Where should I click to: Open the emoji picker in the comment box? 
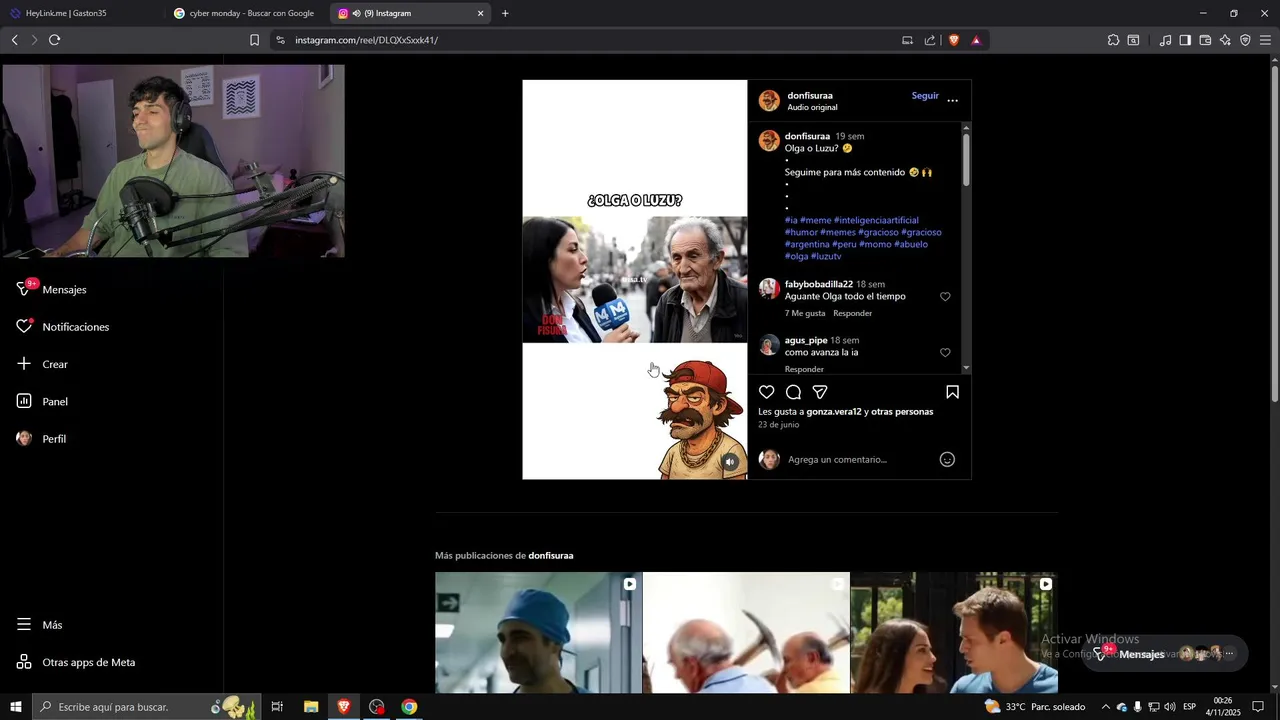947,459
